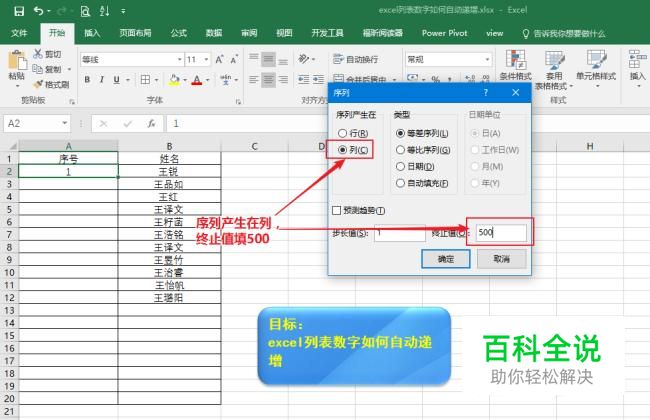The height and width of the screenshot is (420, 650).
Task: Align text right
Action: pos(283,79)
